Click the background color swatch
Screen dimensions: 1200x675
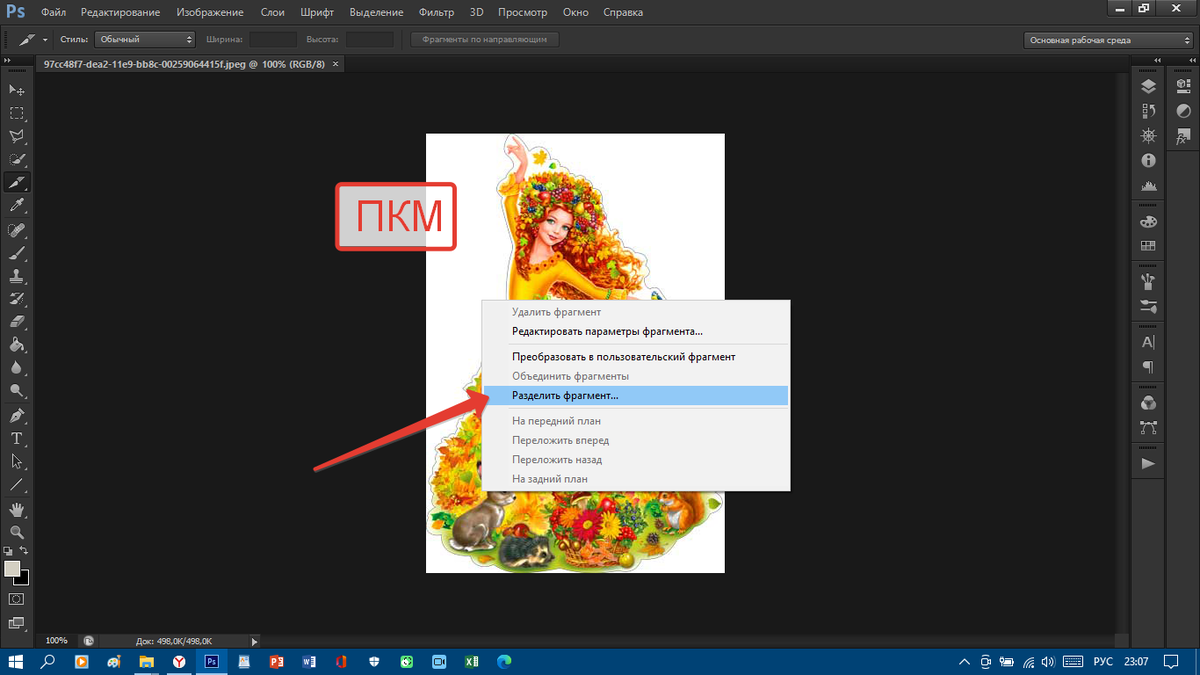pos(24,579)
